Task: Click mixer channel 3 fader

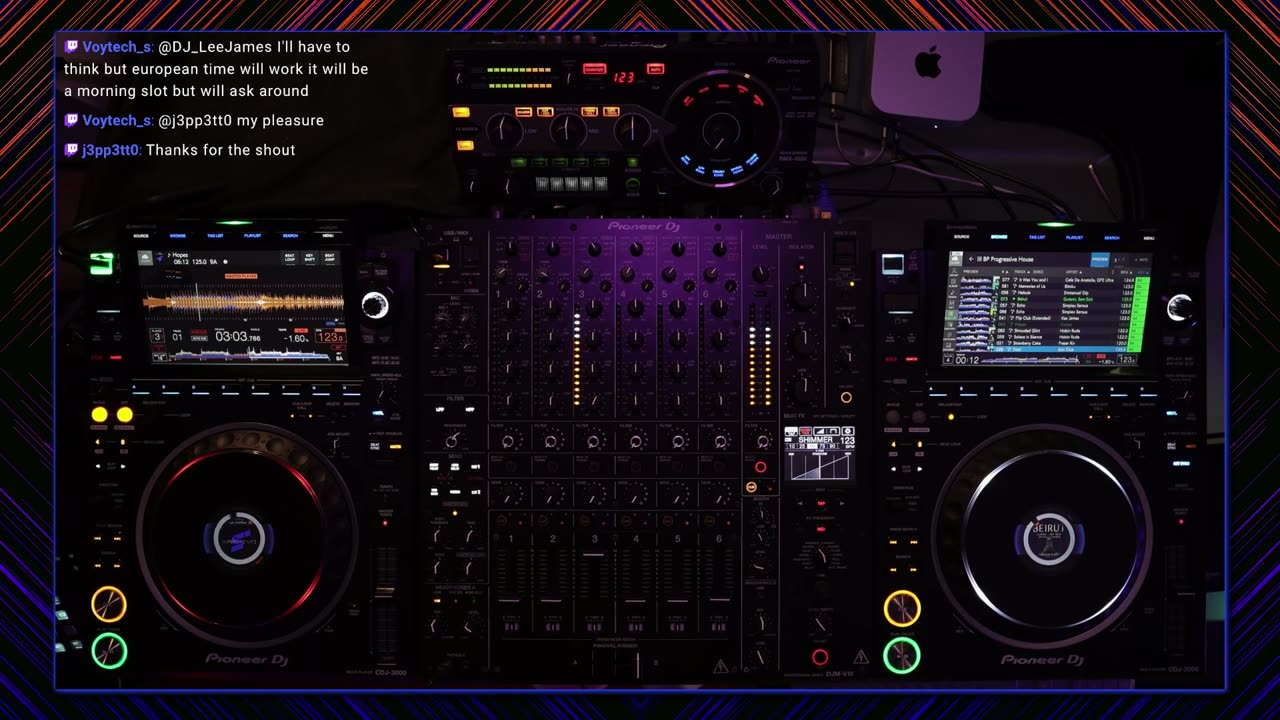Action: (x=594, y=554)
